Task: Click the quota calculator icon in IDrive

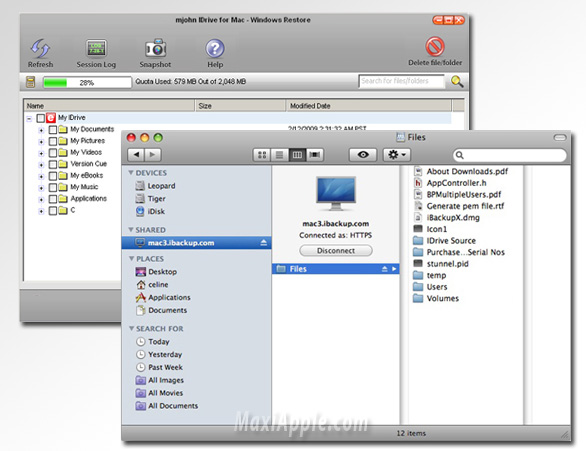Action: [31, 82]
